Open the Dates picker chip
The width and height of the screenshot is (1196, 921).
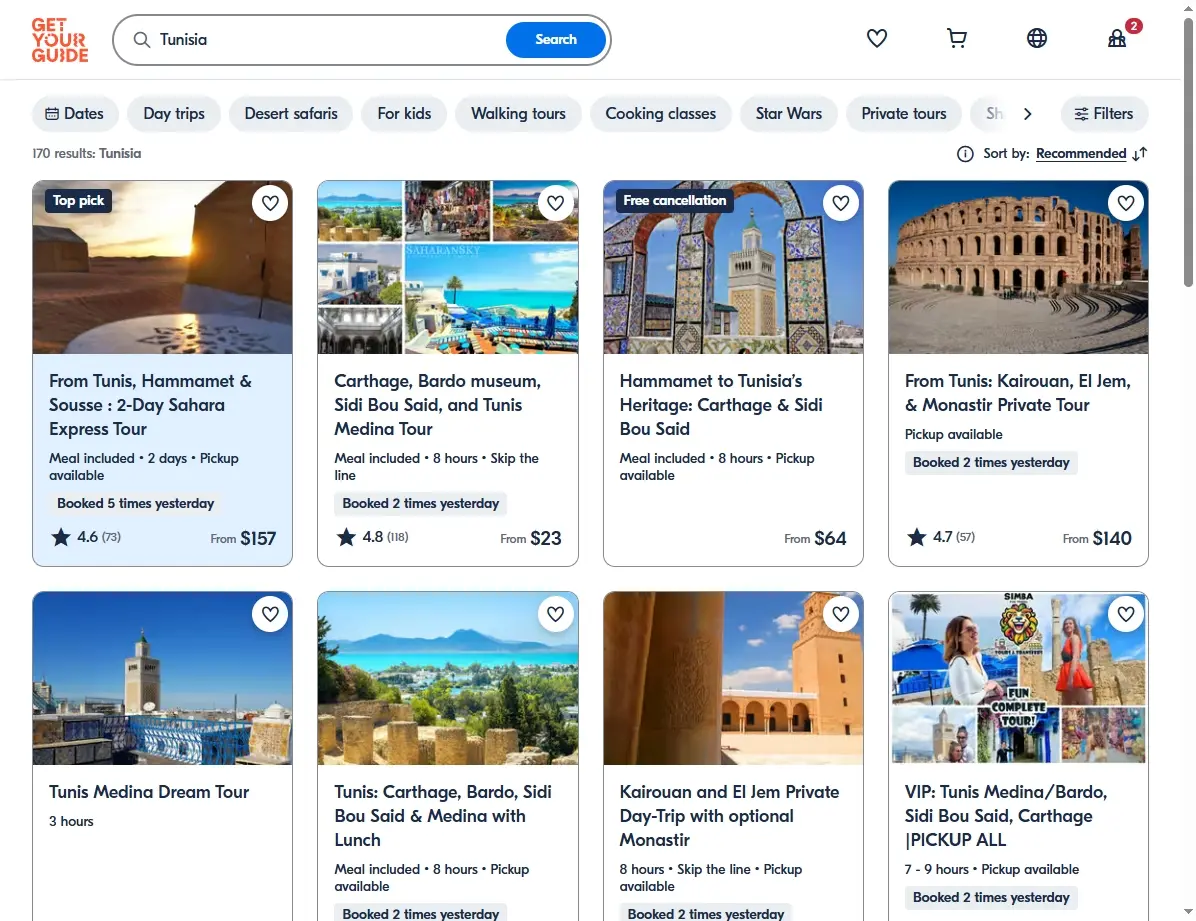(75, 114)
